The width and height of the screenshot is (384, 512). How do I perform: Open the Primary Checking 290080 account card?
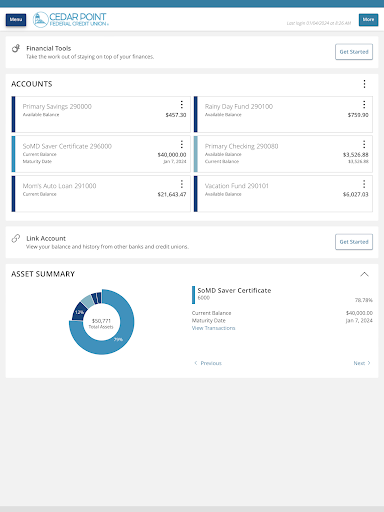pos(283,154)
